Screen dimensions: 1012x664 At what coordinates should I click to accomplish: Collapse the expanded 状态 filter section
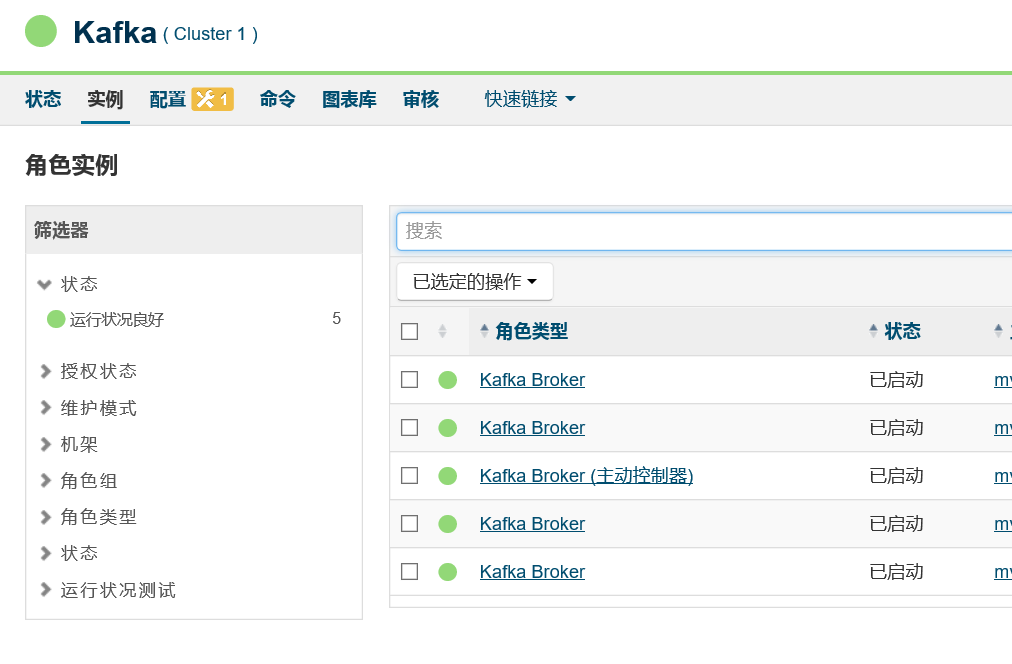click(44, 284)
